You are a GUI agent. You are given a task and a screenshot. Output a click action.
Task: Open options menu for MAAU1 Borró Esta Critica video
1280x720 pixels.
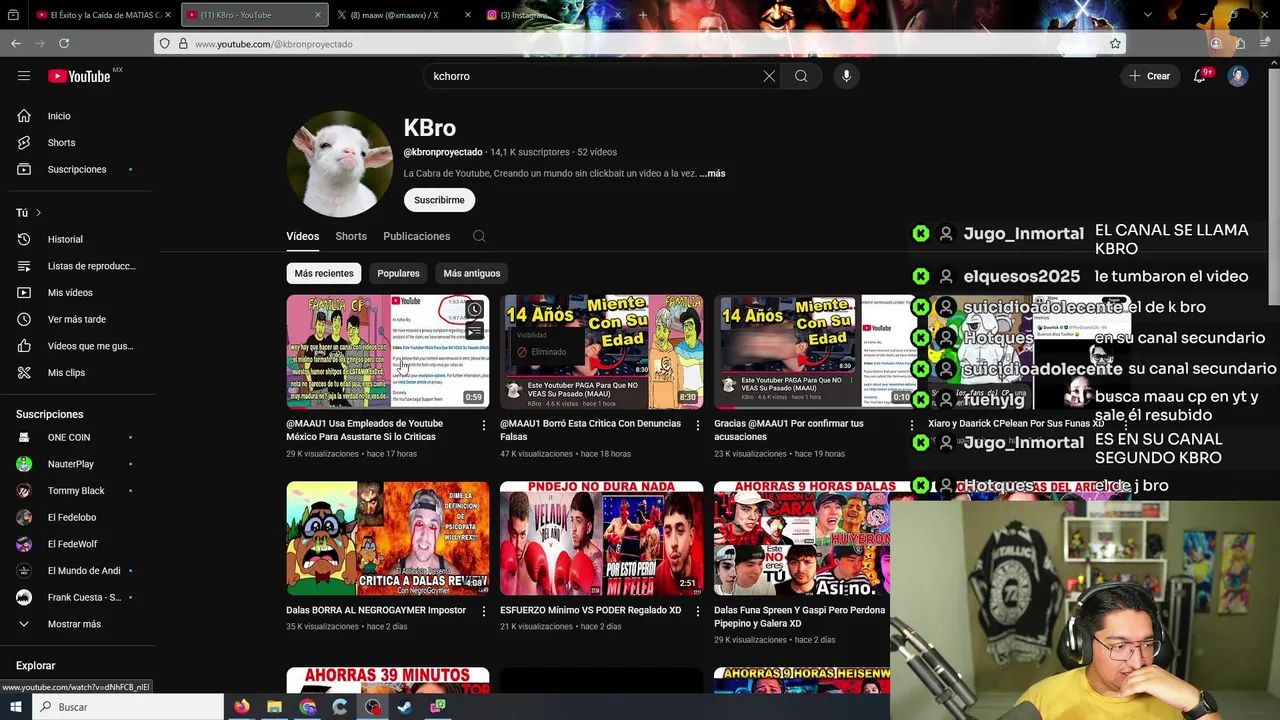(698, 425)
